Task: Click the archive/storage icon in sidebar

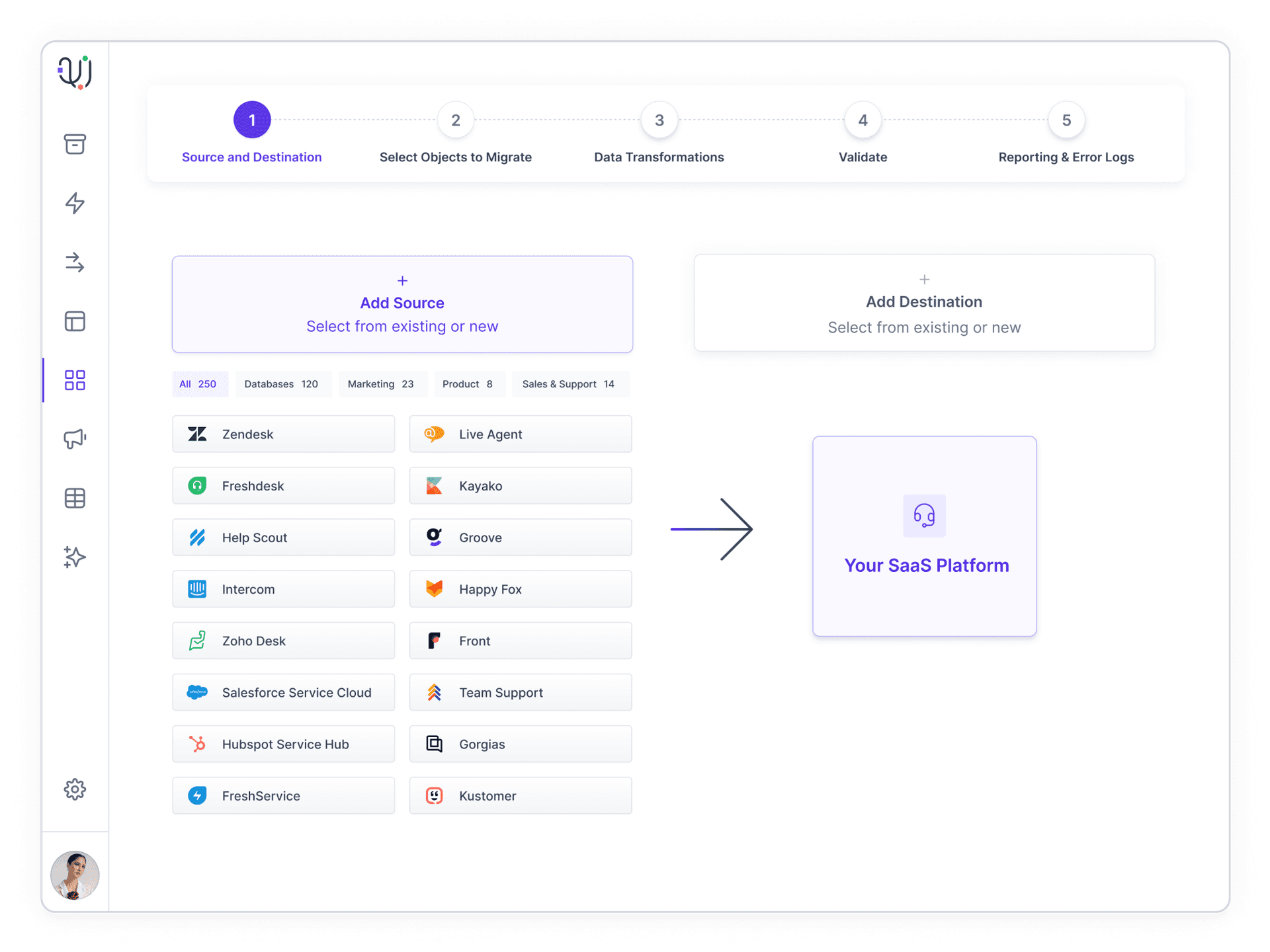Action: [x=76, y=143]
